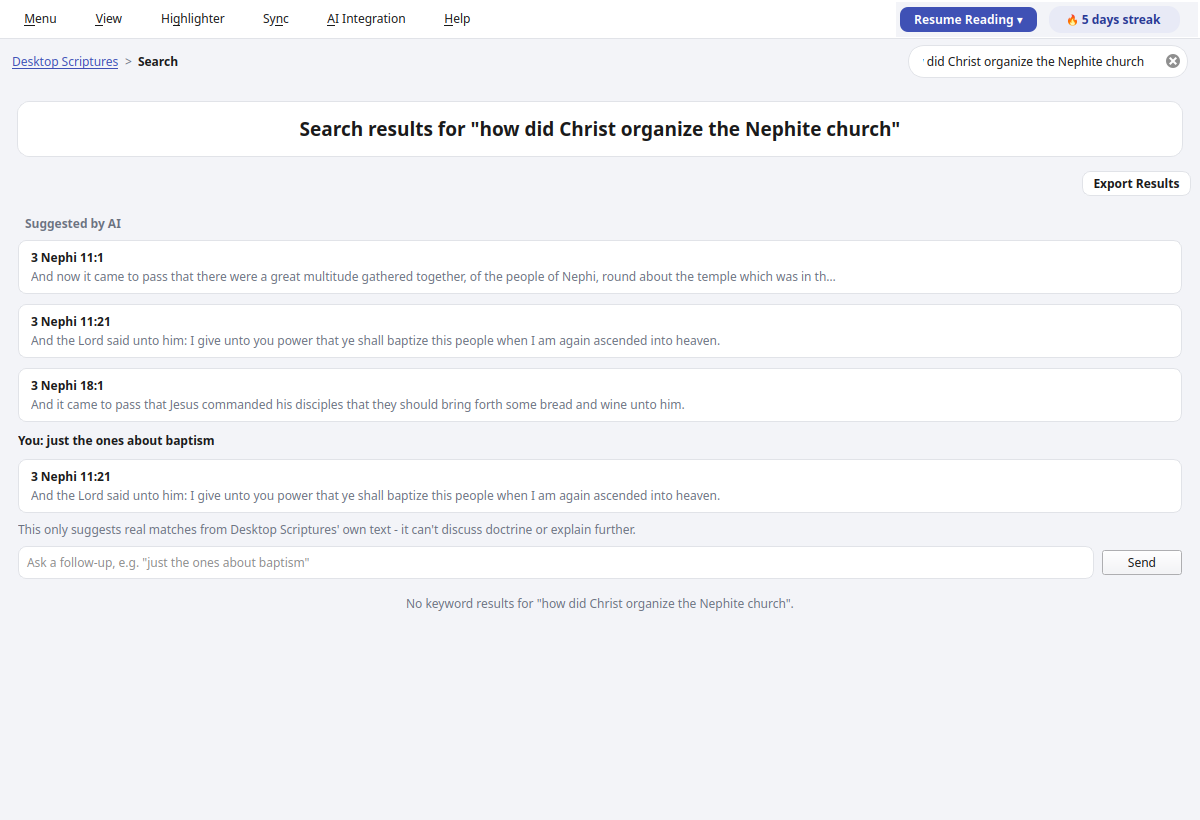Click the 5 days streak badge
Image resolution: width=1200 pixels, height=820 pixels.
tap(1114, 20)
